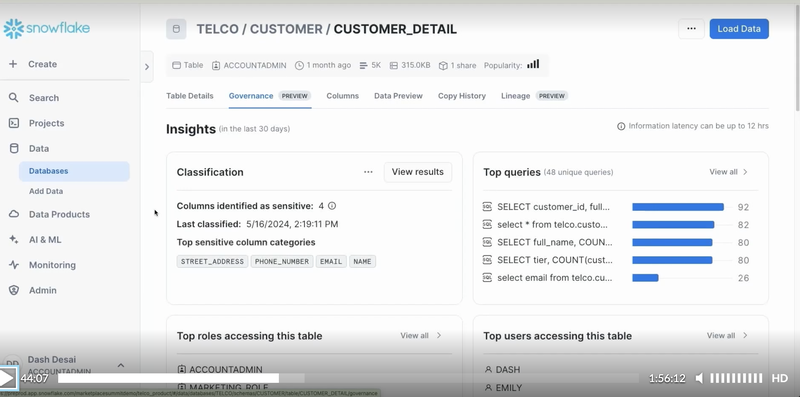The image size is (800, 397).
Task: Open the Classification card more options menu
Action: [368, 172]
